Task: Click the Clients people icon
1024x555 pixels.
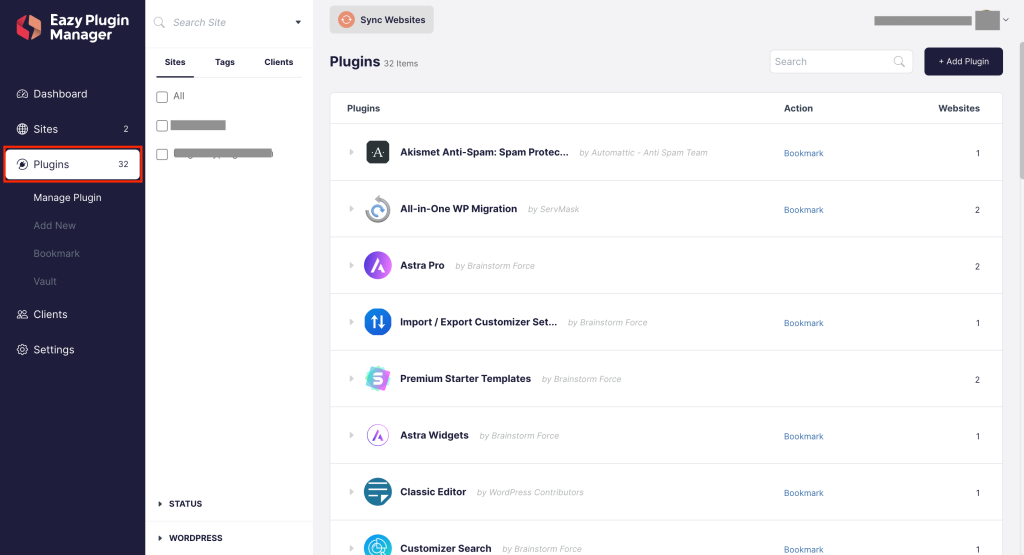Action: coord(22,315)
